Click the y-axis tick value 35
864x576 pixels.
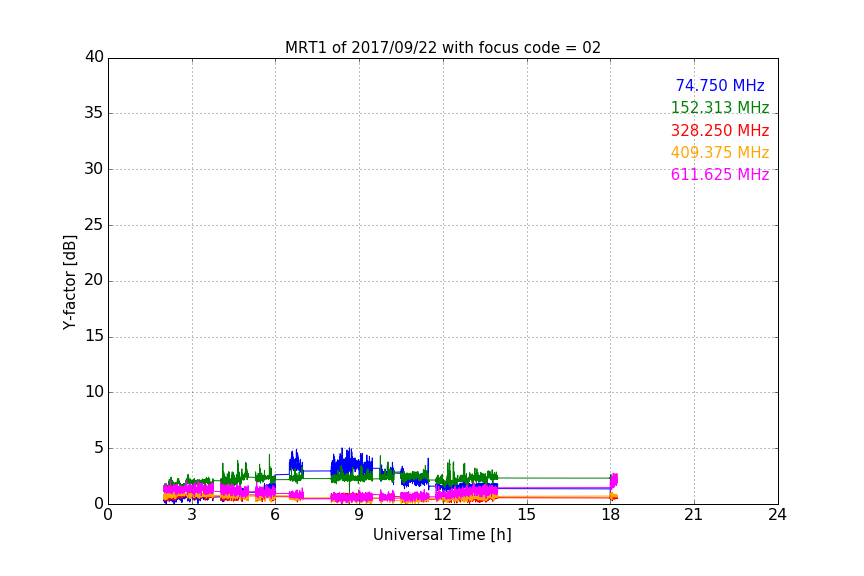[94, 113]
